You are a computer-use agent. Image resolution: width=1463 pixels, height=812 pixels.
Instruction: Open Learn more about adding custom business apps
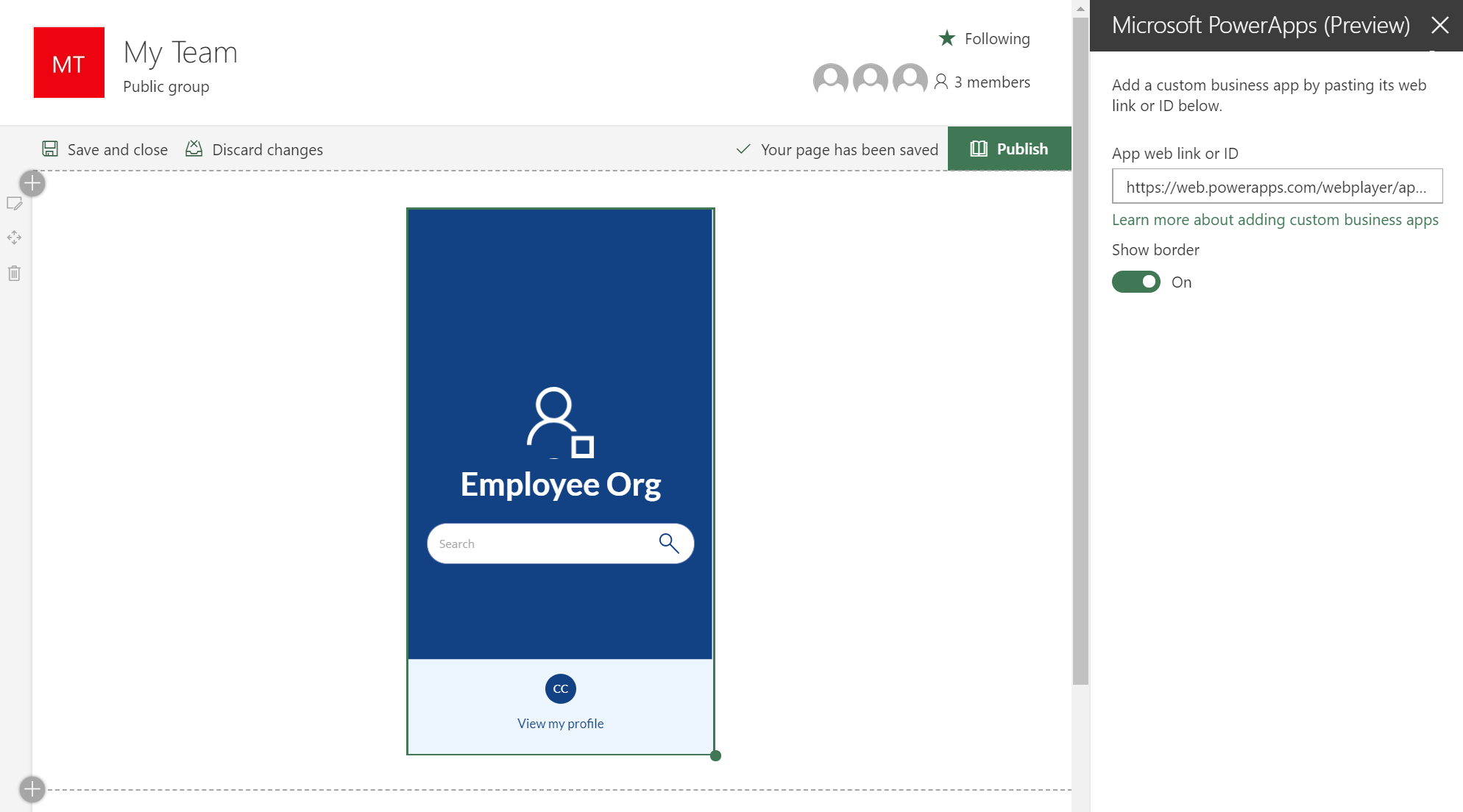click(1275, 219)
